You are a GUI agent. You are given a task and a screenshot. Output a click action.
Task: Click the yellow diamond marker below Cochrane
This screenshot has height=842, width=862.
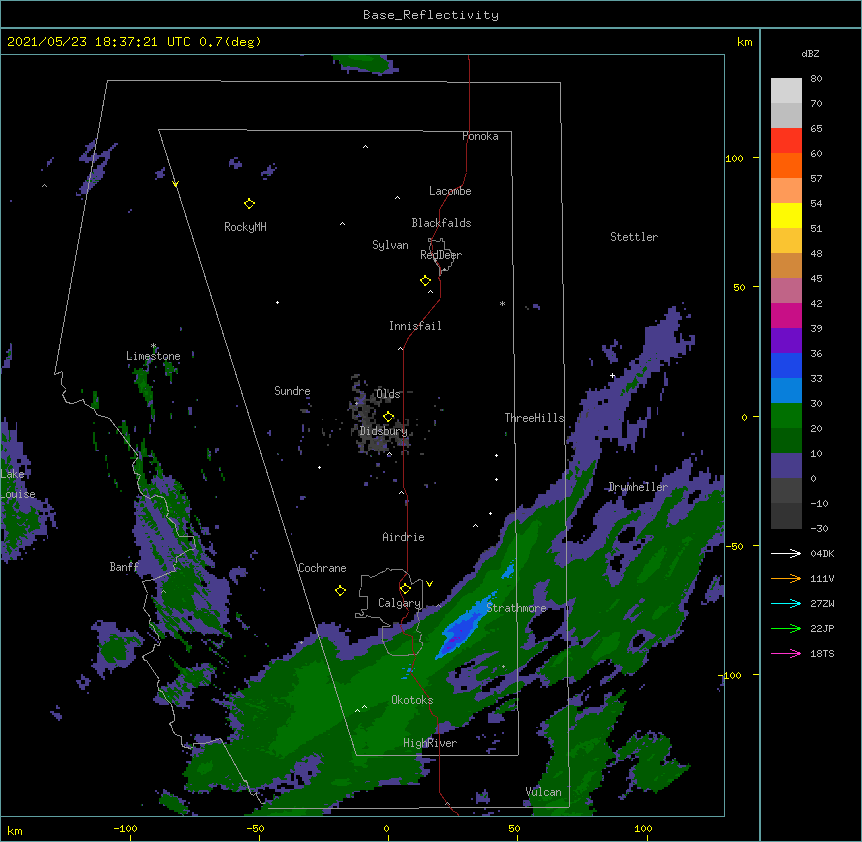click(x=340, y=591)
